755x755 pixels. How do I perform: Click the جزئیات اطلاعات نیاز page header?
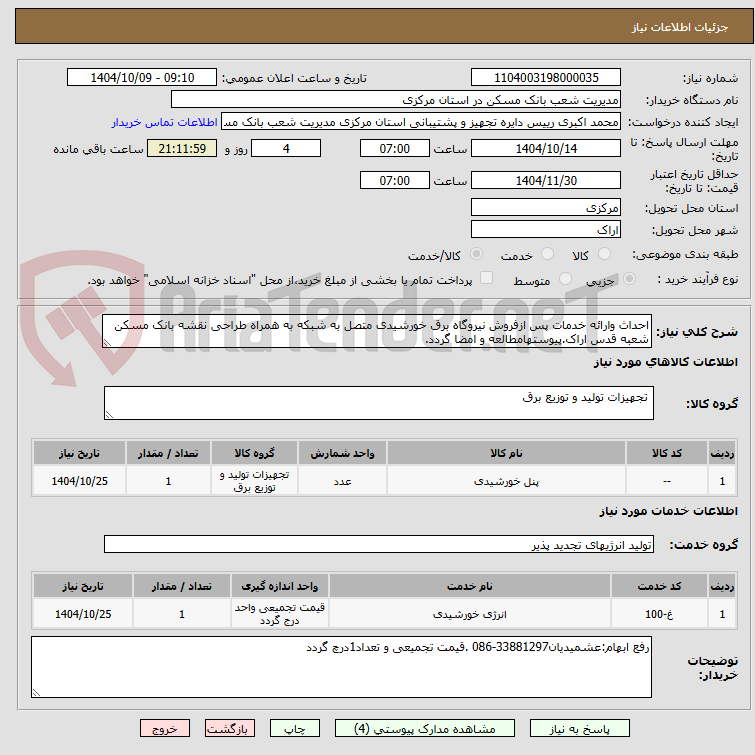point(384,26)
